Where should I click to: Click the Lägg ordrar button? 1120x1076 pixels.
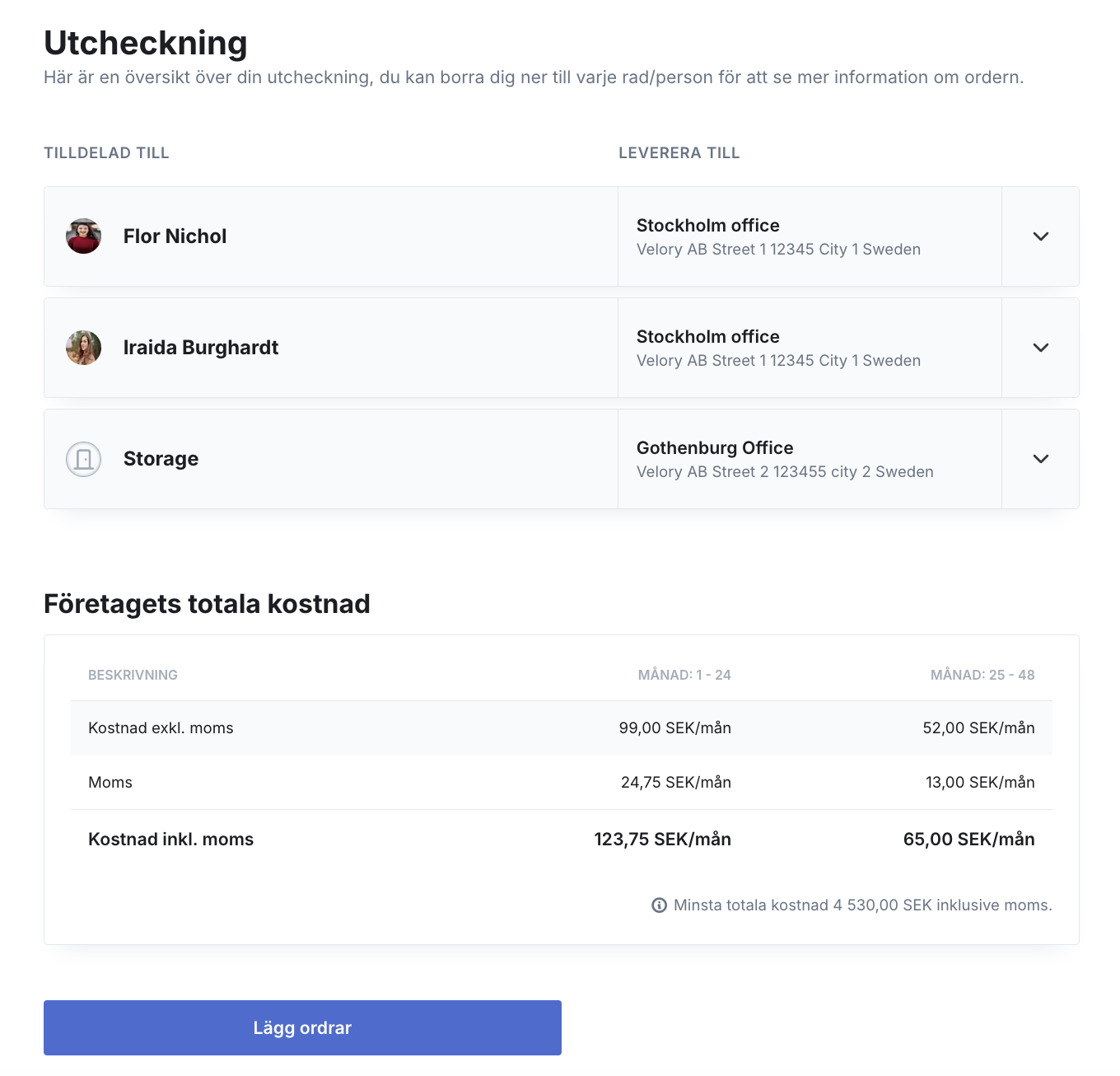click(302, 1027)
